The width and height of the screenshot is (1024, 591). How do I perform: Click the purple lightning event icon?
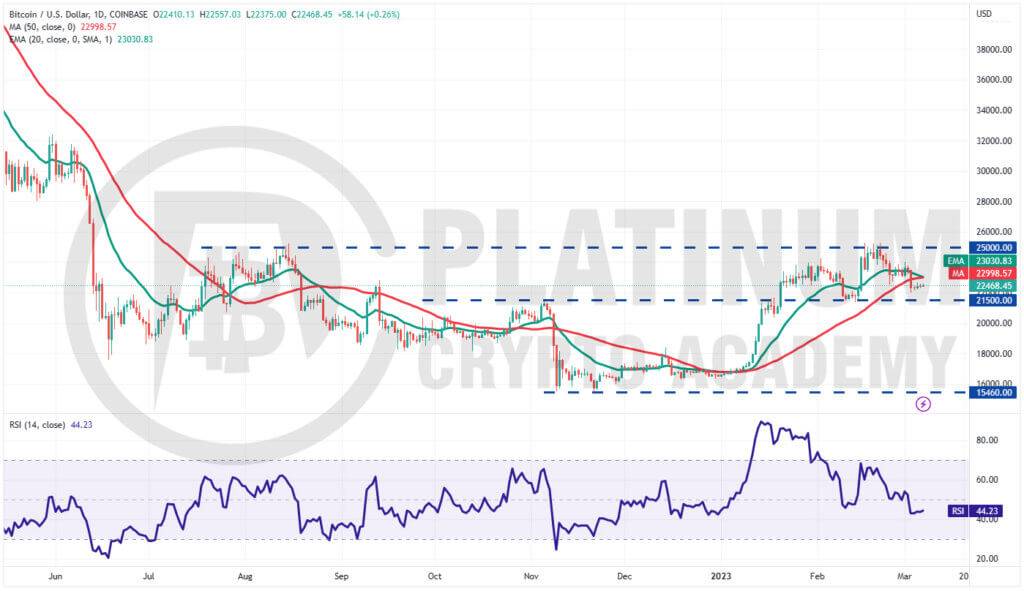tap(923, 404)
